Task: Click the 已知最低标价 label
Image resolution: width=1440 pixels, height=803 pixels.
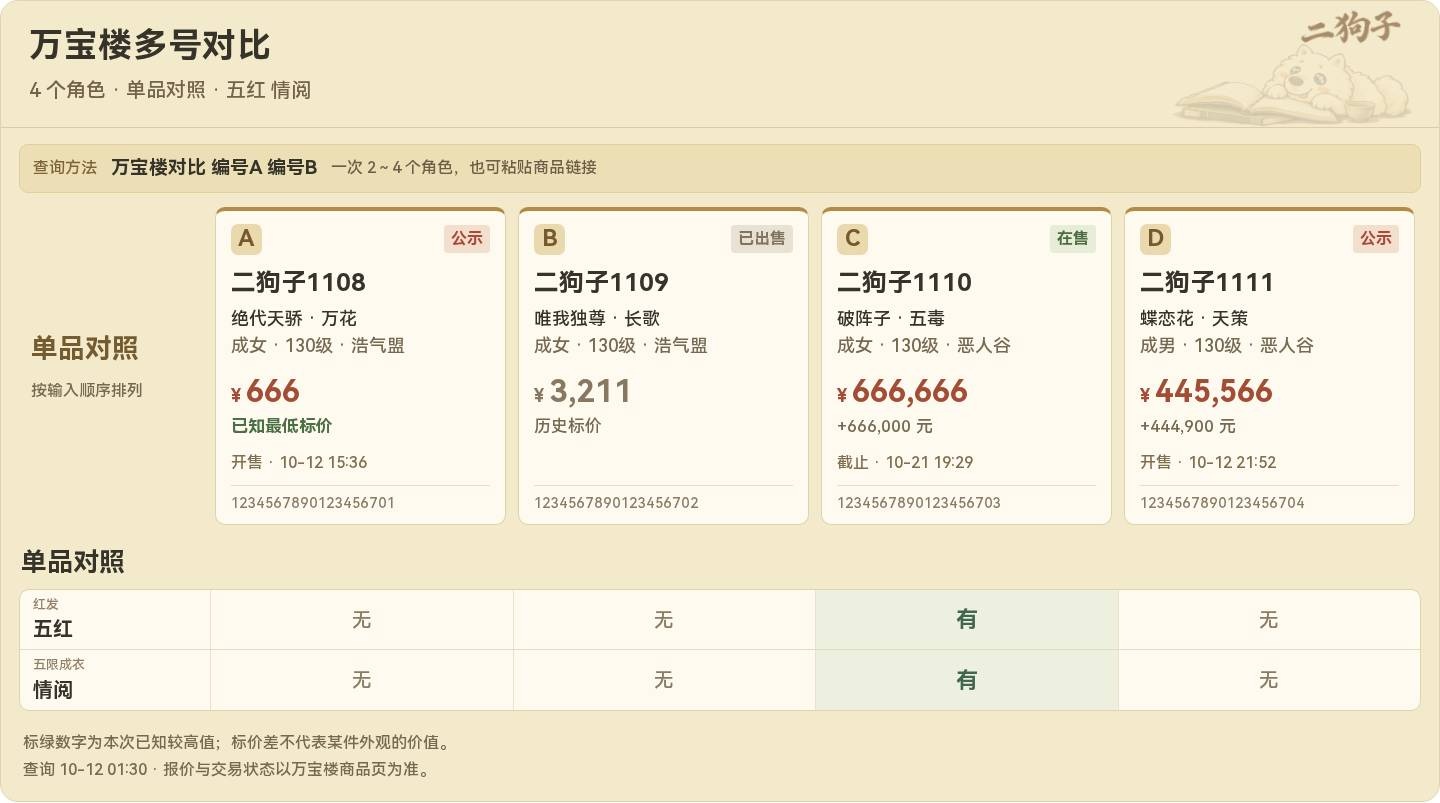Action: pos(282,426)
